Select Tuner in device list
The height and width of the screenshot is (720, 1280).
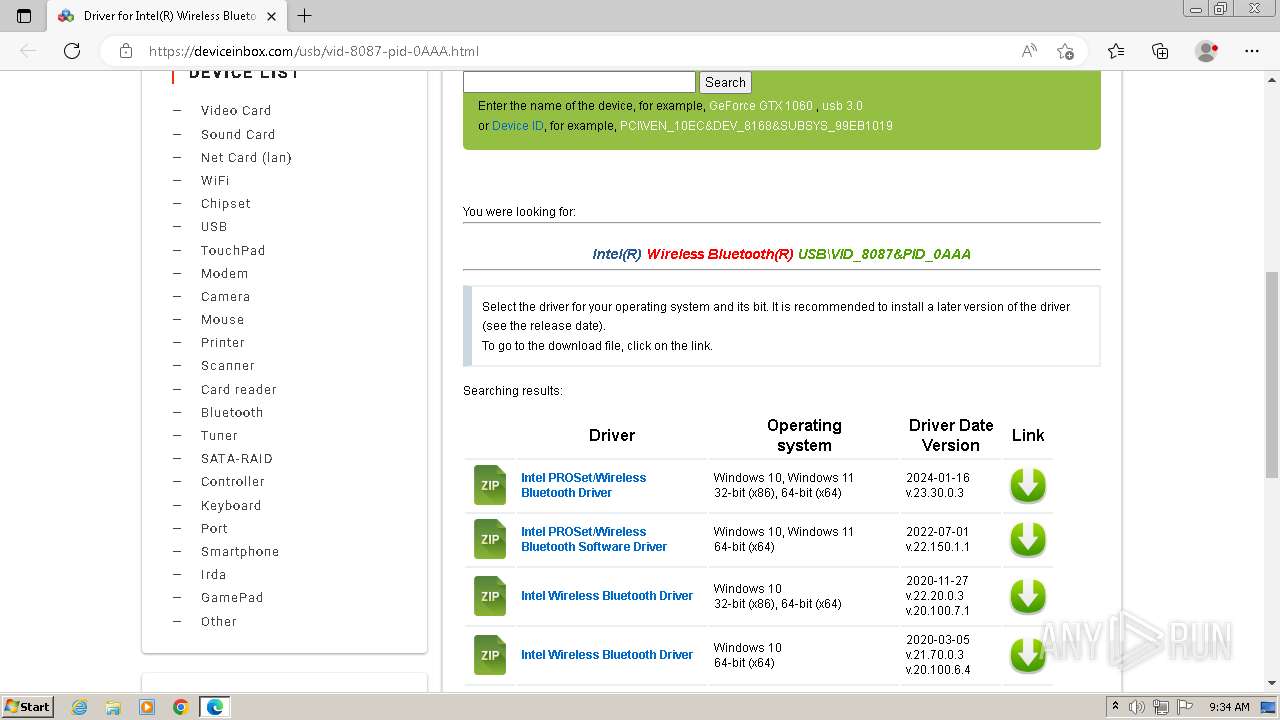coord(219,436)
